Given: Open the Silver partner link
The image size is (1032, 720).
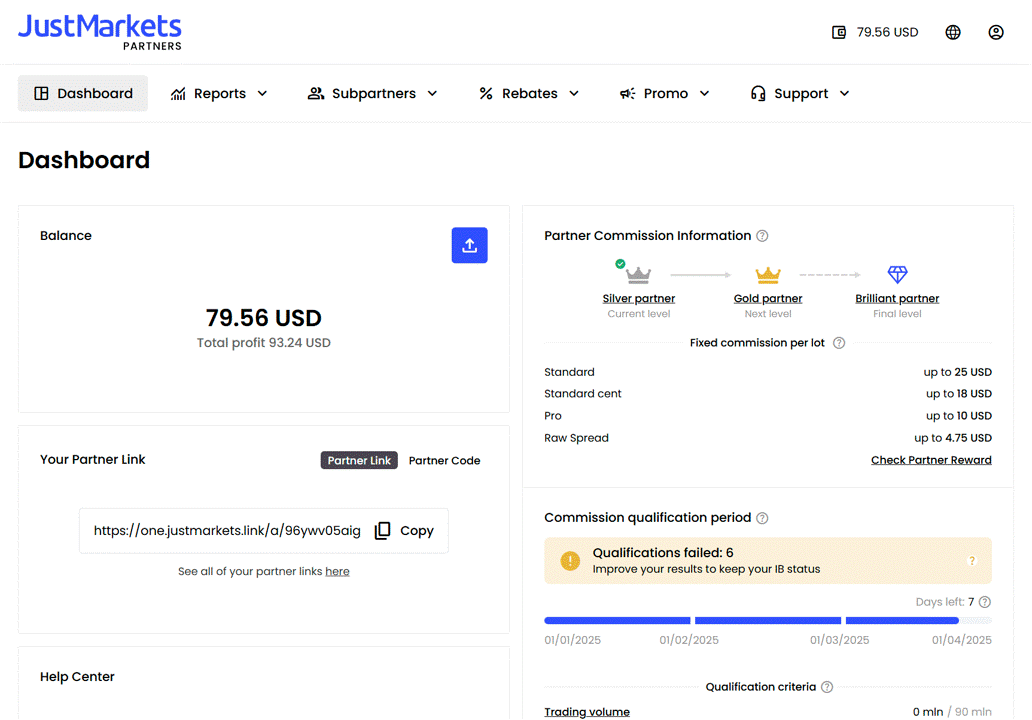Looking at the screenshot, I should (x=638, y=299).
